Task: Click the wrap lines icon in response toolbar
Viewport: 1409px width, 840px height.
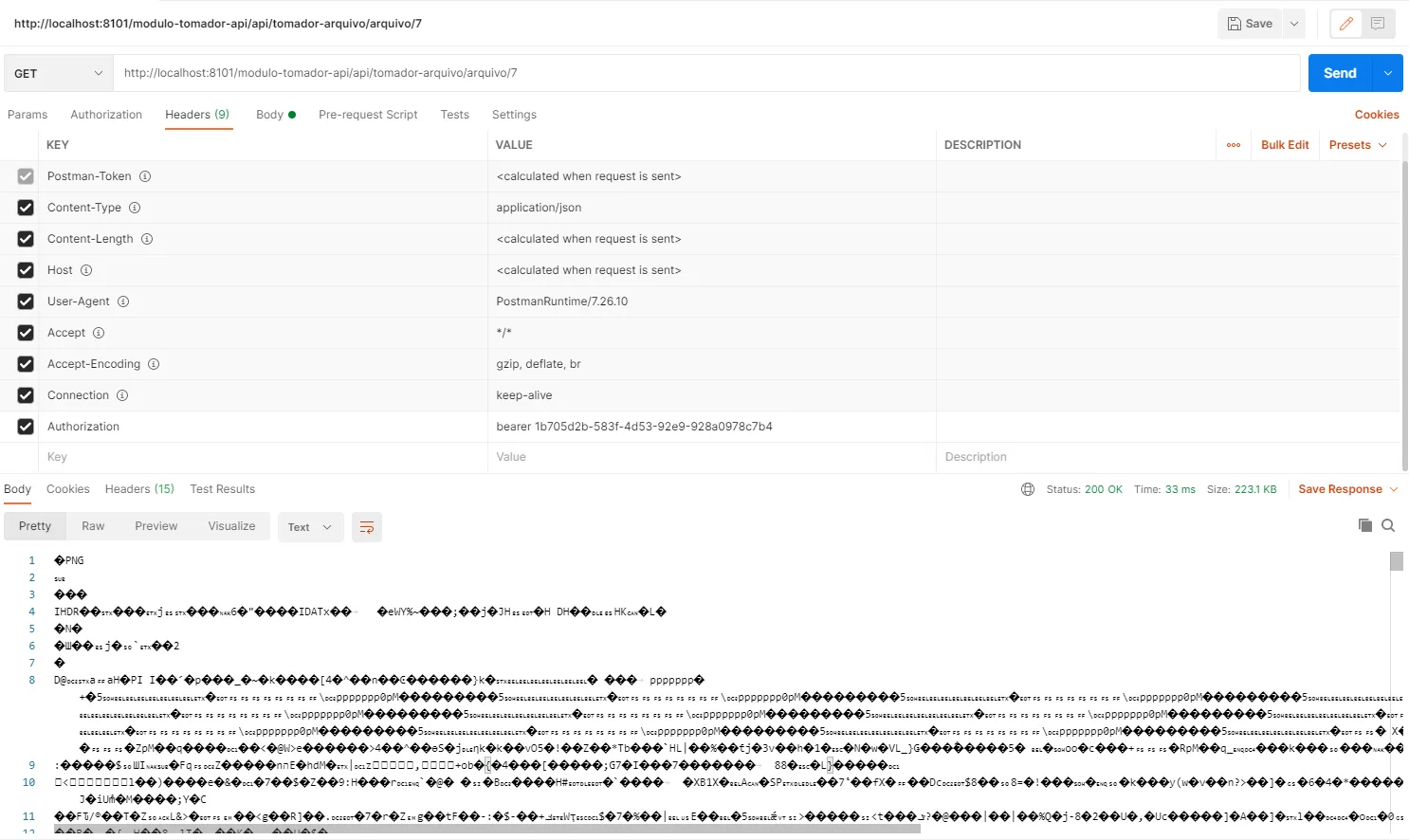Action: tap(367, 527)
